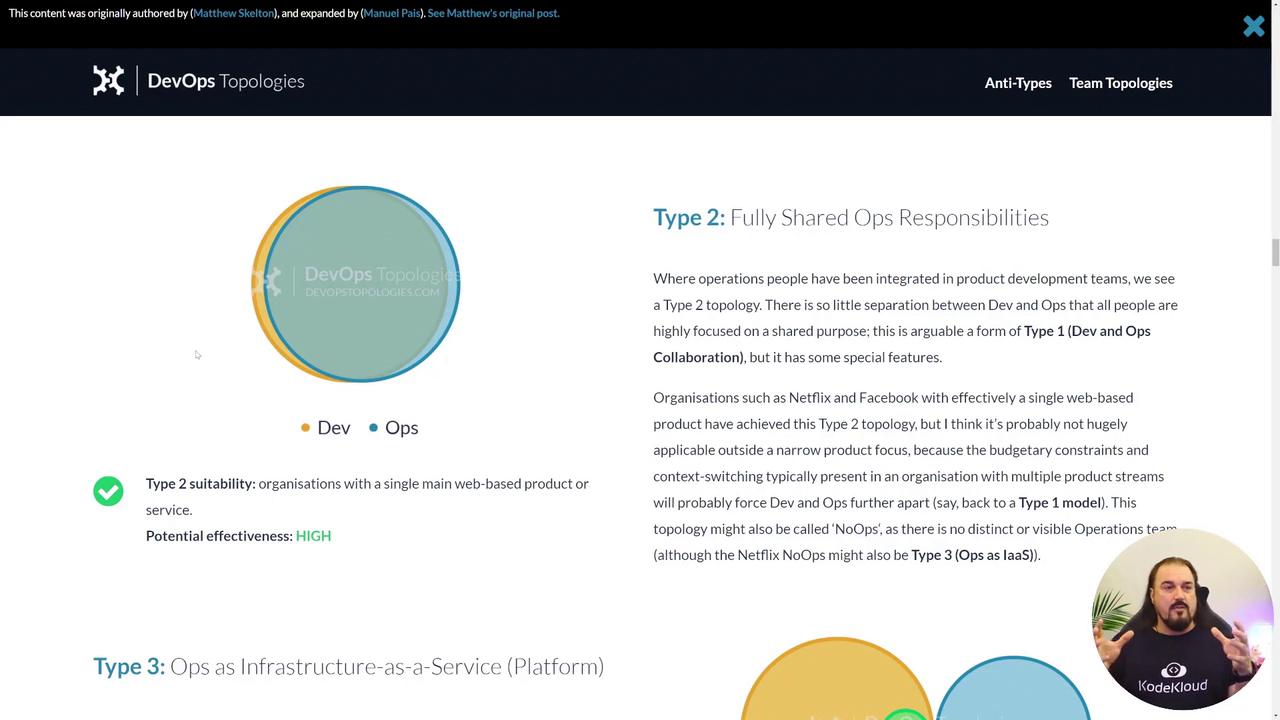Go to the Team Topologies section
1280x720 pixels.
(x=1120, y=83)
